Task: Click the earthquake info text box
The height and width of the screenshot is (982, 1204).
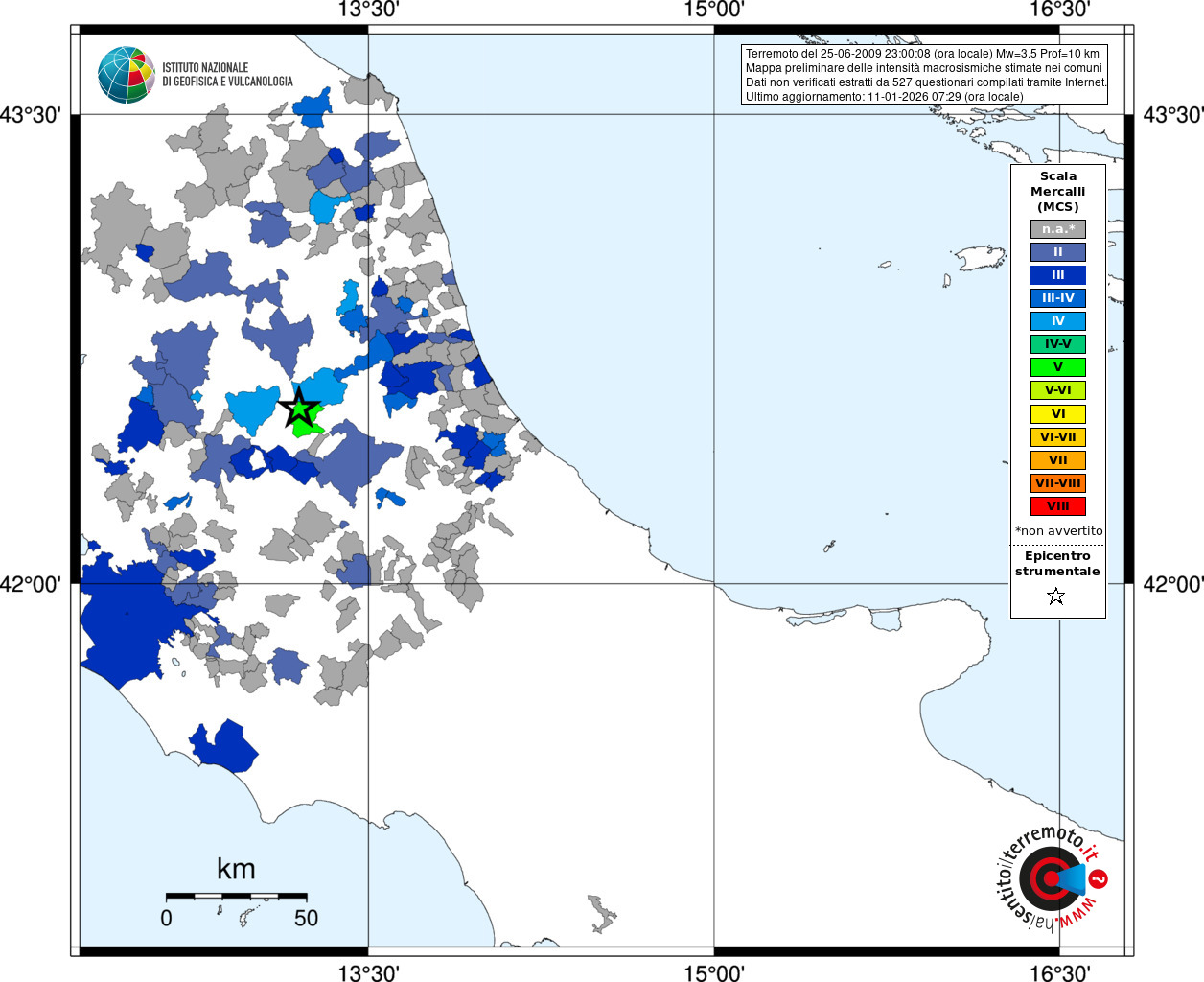Action: coord(924,75)
